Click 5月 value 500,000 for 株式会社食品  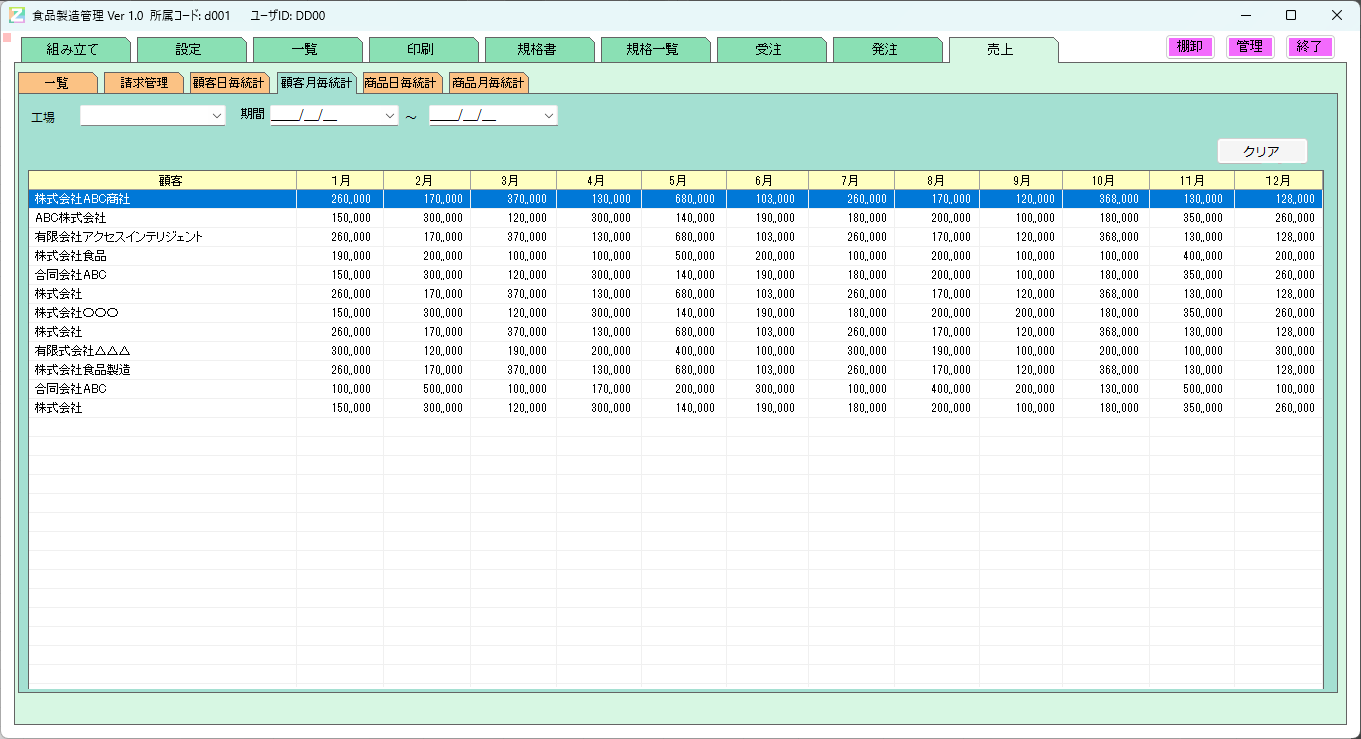click(695, 257)
